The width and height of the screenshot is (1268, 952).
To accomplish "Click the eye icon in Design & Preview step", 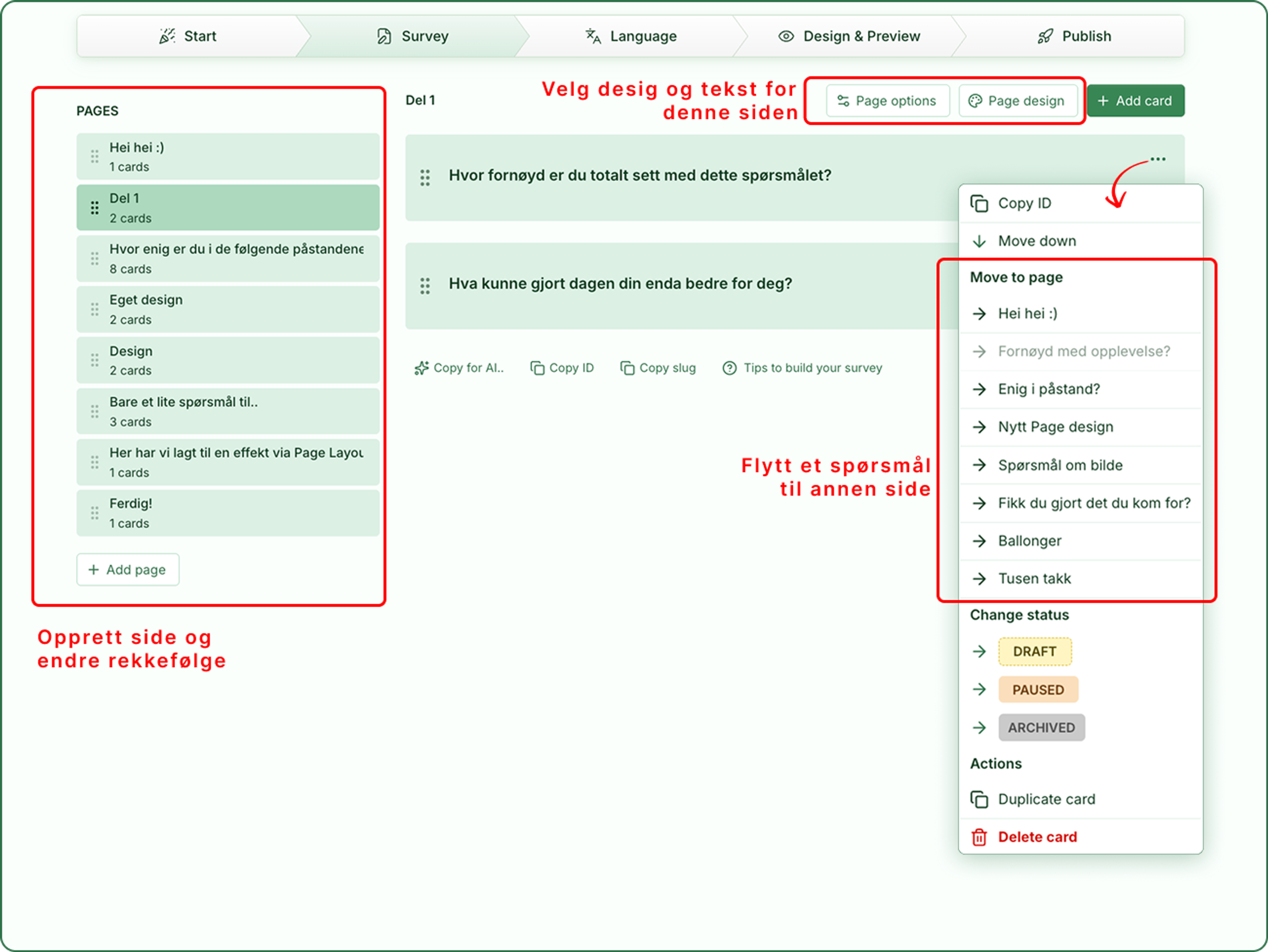I will 786,36.
